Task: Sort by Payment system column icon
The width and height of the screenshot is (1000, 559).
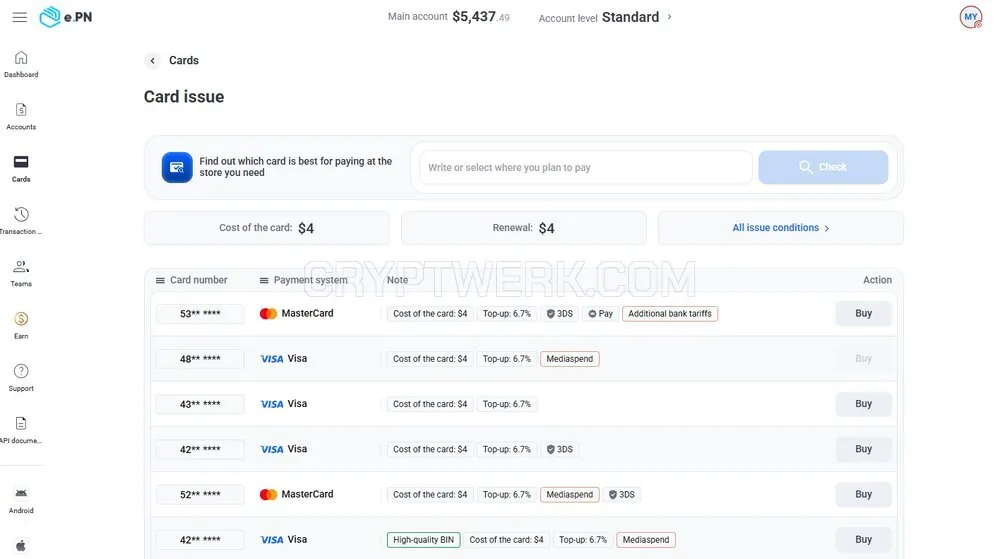Action: click(264, 280)
